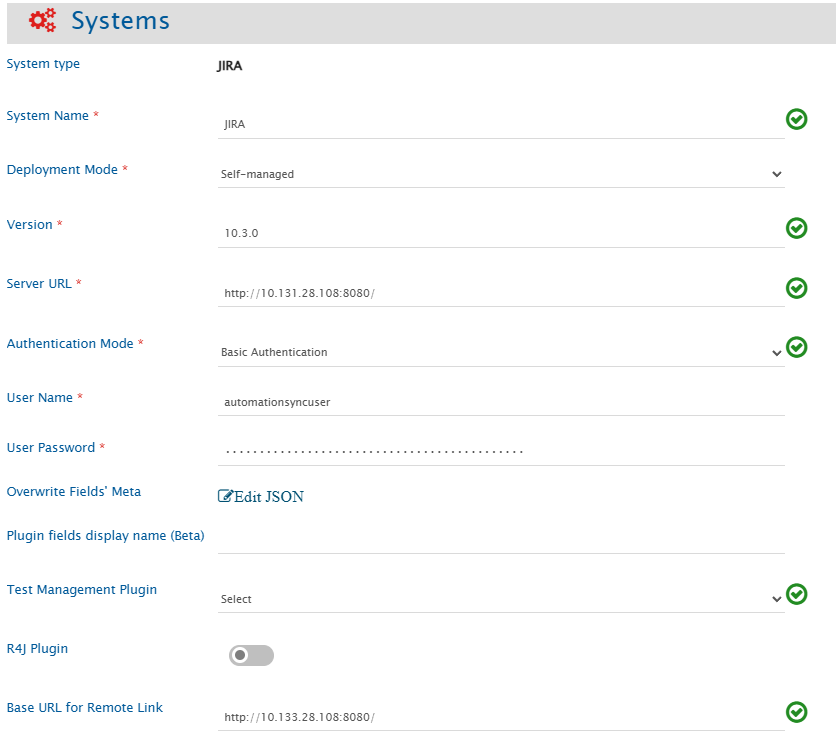Click the Systems page heading
Image resolution: width=836 pixels, height=746 pixels.
[x=120, y=21]
